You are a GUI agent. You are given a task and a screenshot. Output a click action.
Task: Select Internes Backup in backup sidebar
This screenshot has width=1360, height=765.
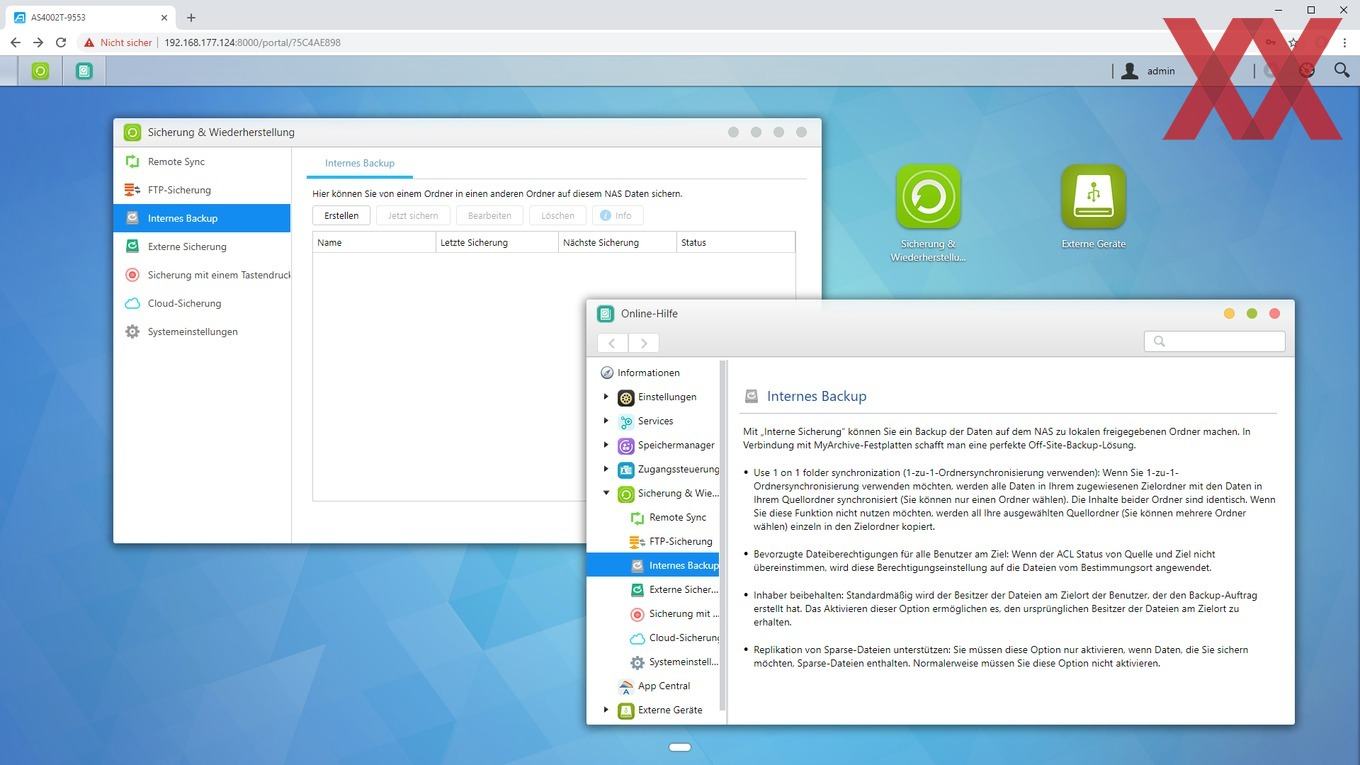202,218
